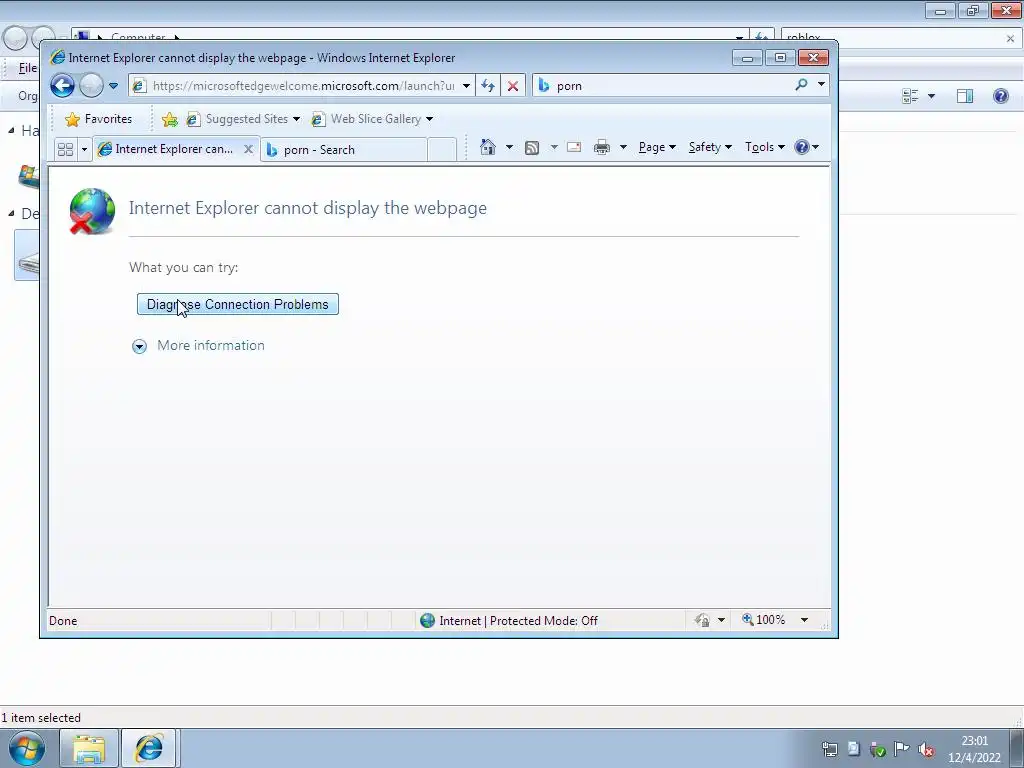
Task: Click Internet Explorer taskbar icon
Action: (149, 748)
